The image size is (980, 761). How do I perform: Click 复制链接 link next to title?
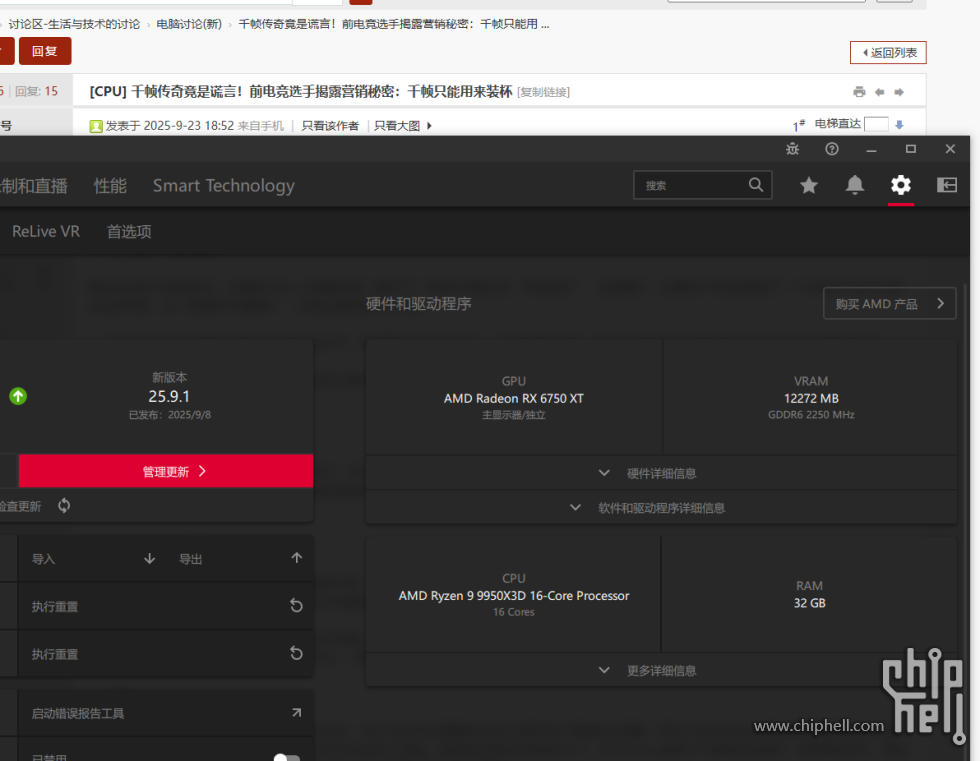click(x=544, y=92)
